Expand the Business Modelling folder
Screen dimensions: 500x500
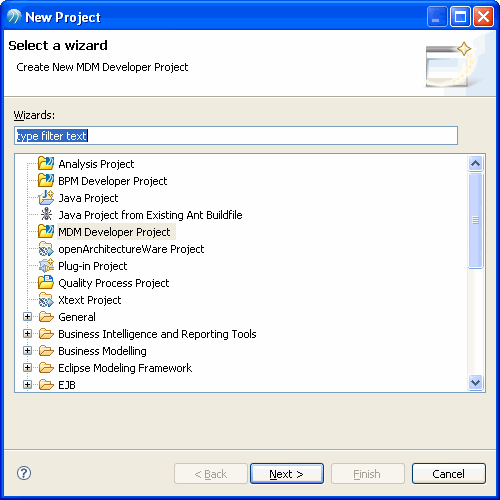click(x=28, y=351)
